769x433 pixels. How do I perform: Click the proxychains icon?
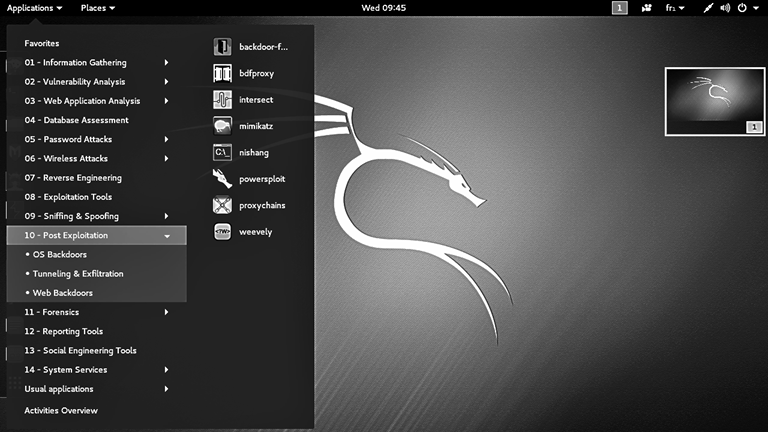click(x=222, y=206)
